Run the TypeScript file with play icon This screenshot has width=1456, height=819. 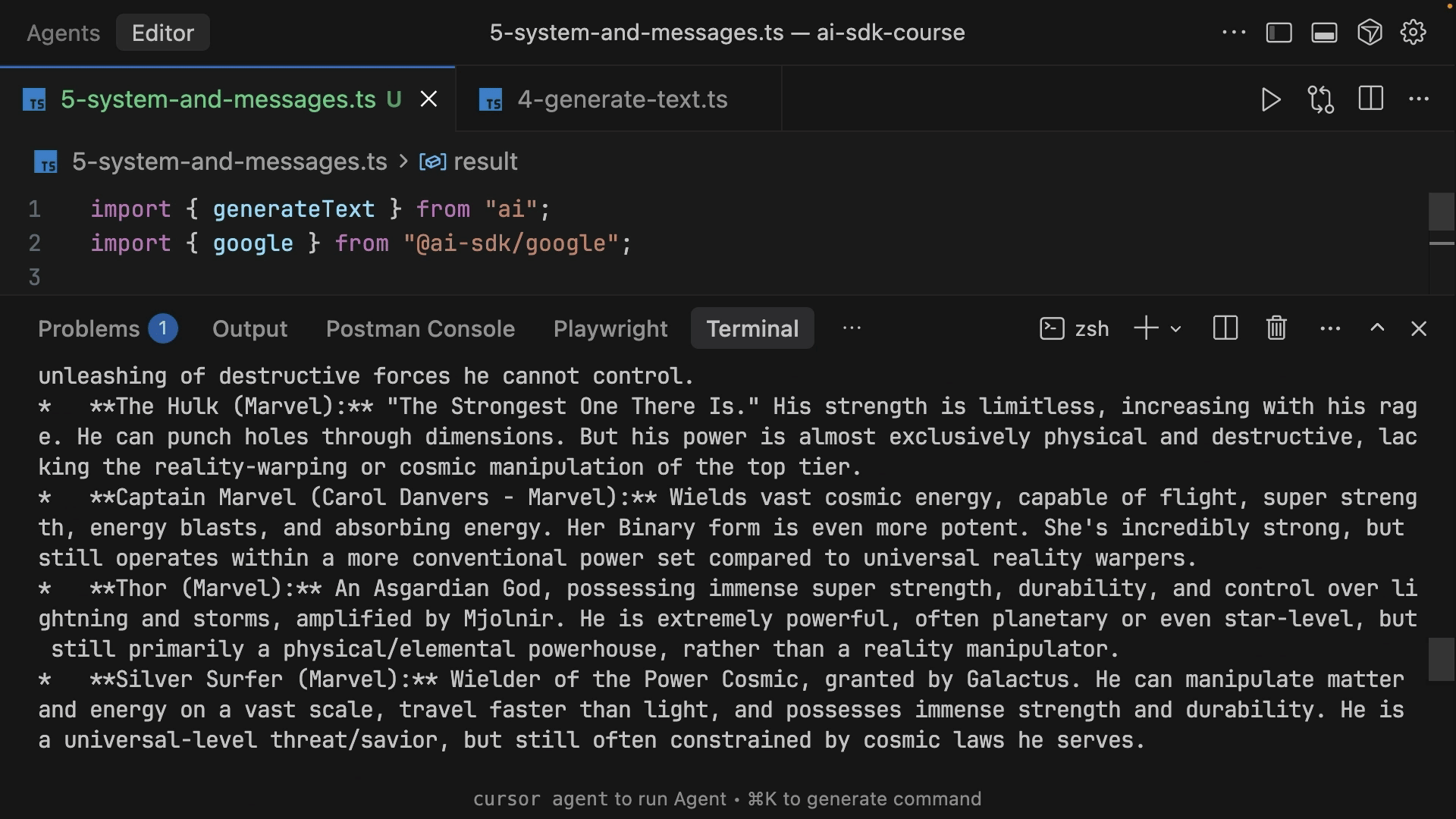(1271, 99)
